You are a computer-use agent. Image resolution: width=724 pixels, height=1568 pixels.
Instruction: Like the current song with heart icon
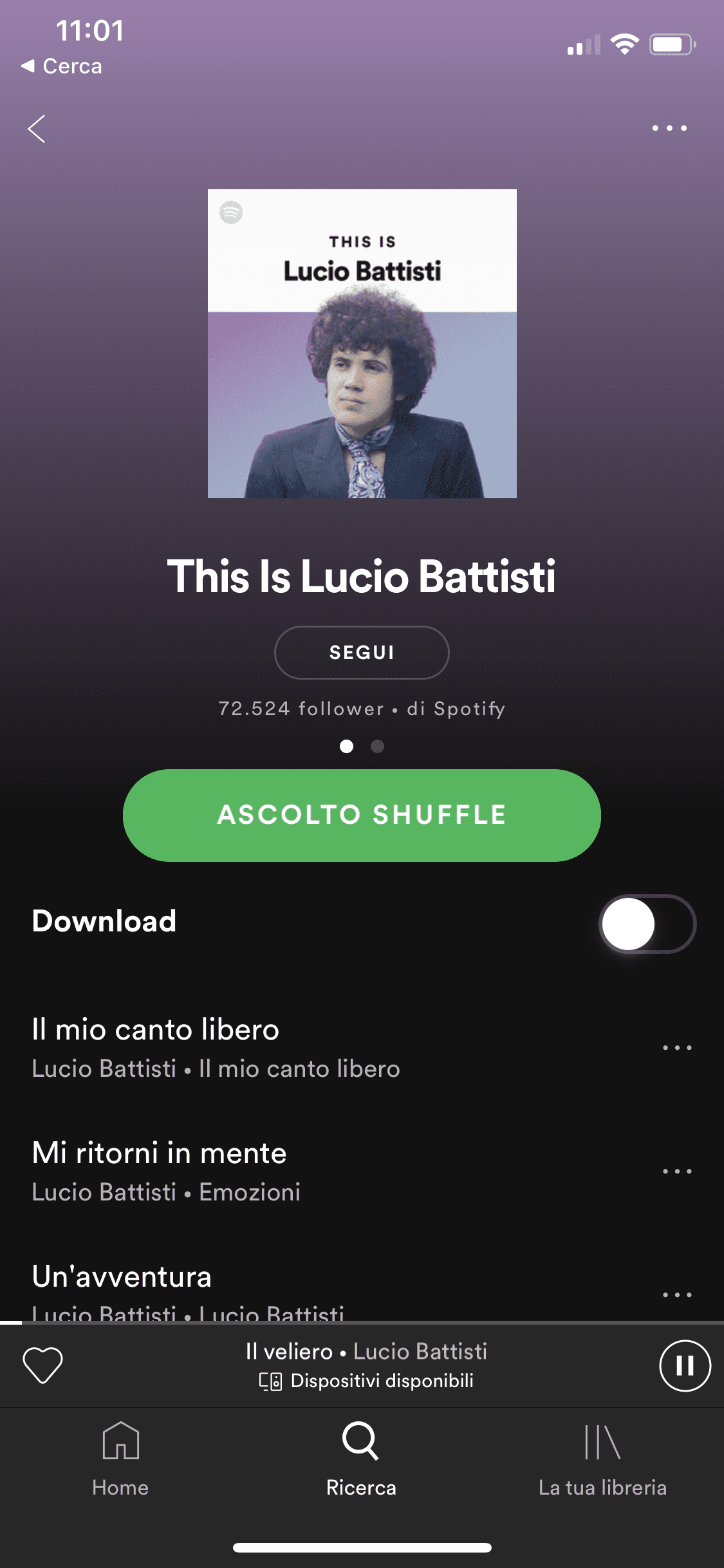tap(42, 1365)
